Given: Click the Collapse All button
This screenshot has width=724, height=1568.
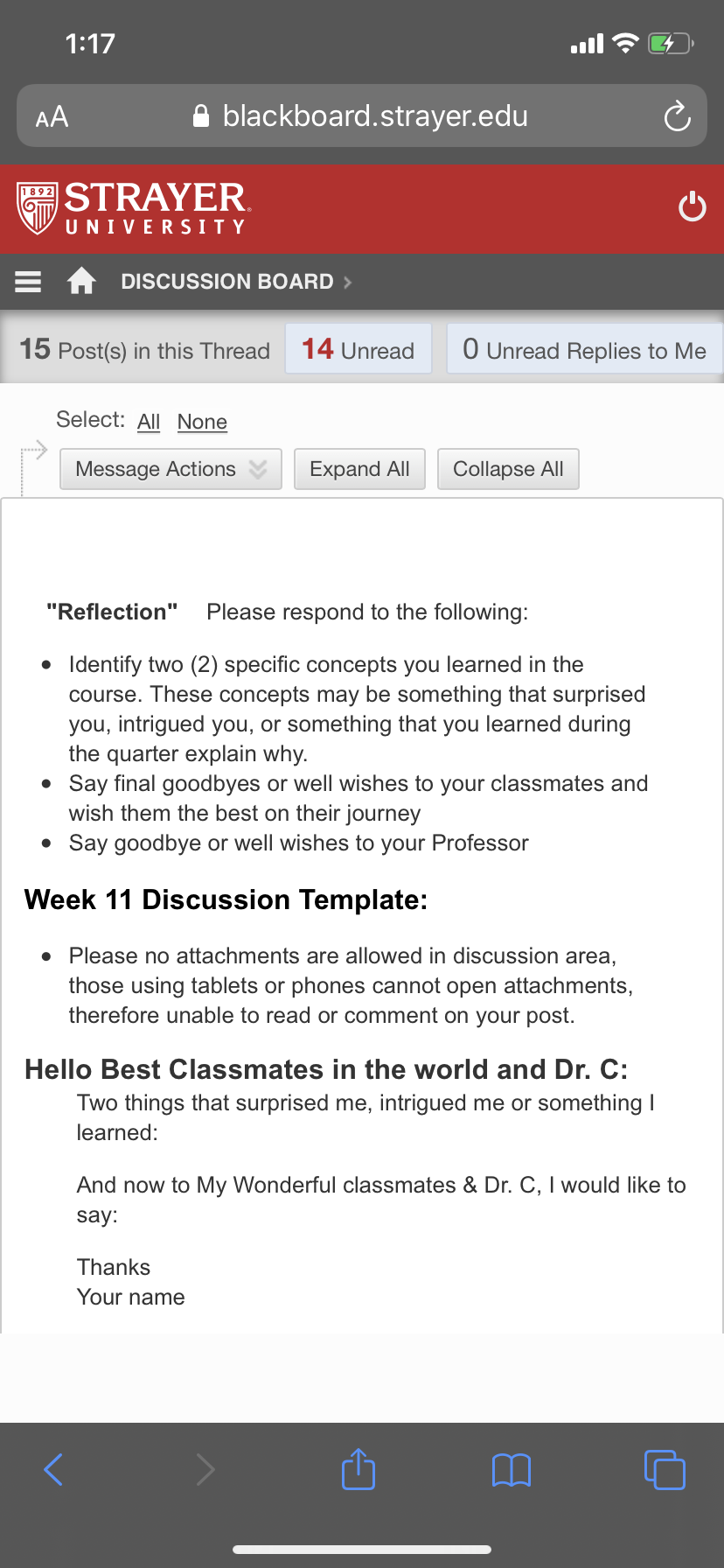Looking at the screenshot, I should (508, 469).
